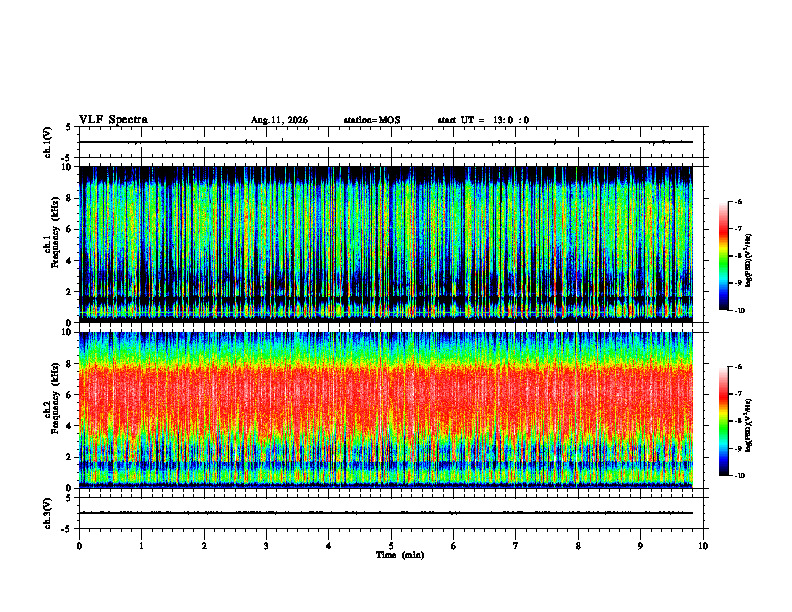Click the -10 label on ch.2 color scale
Image resolution: width=792 pixels, height=612 pixels.
[737, 476]
